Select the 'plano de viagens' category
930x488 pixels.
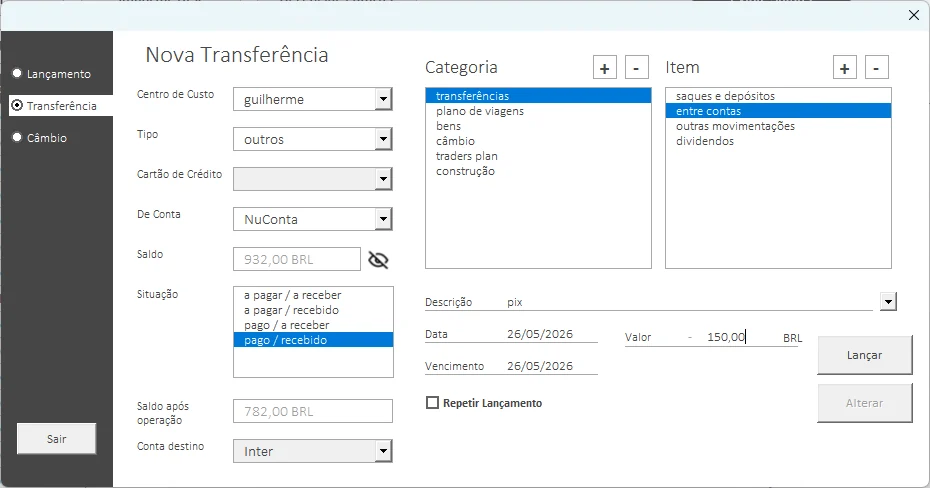click(x=538, y=111)
